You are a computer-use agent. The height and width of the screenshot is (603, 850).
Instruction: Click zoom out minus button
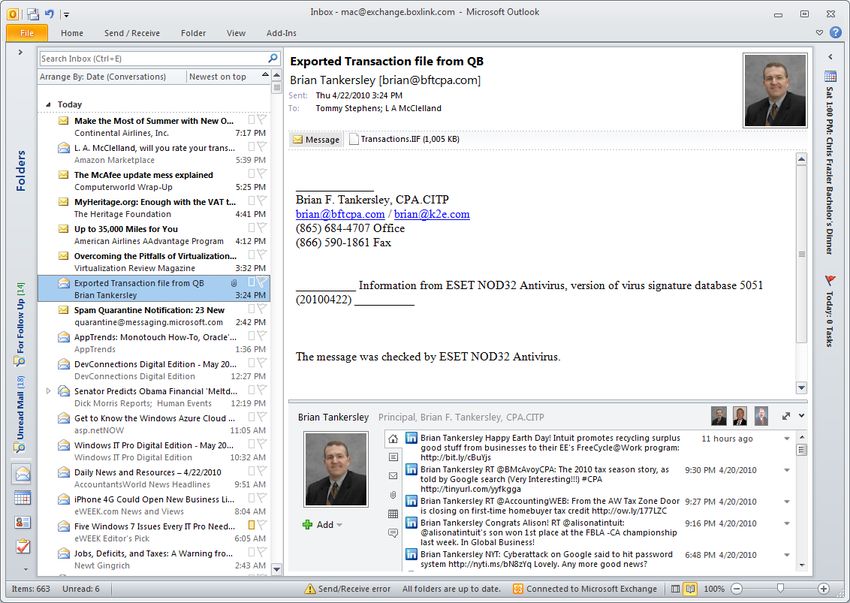point(736,589)
